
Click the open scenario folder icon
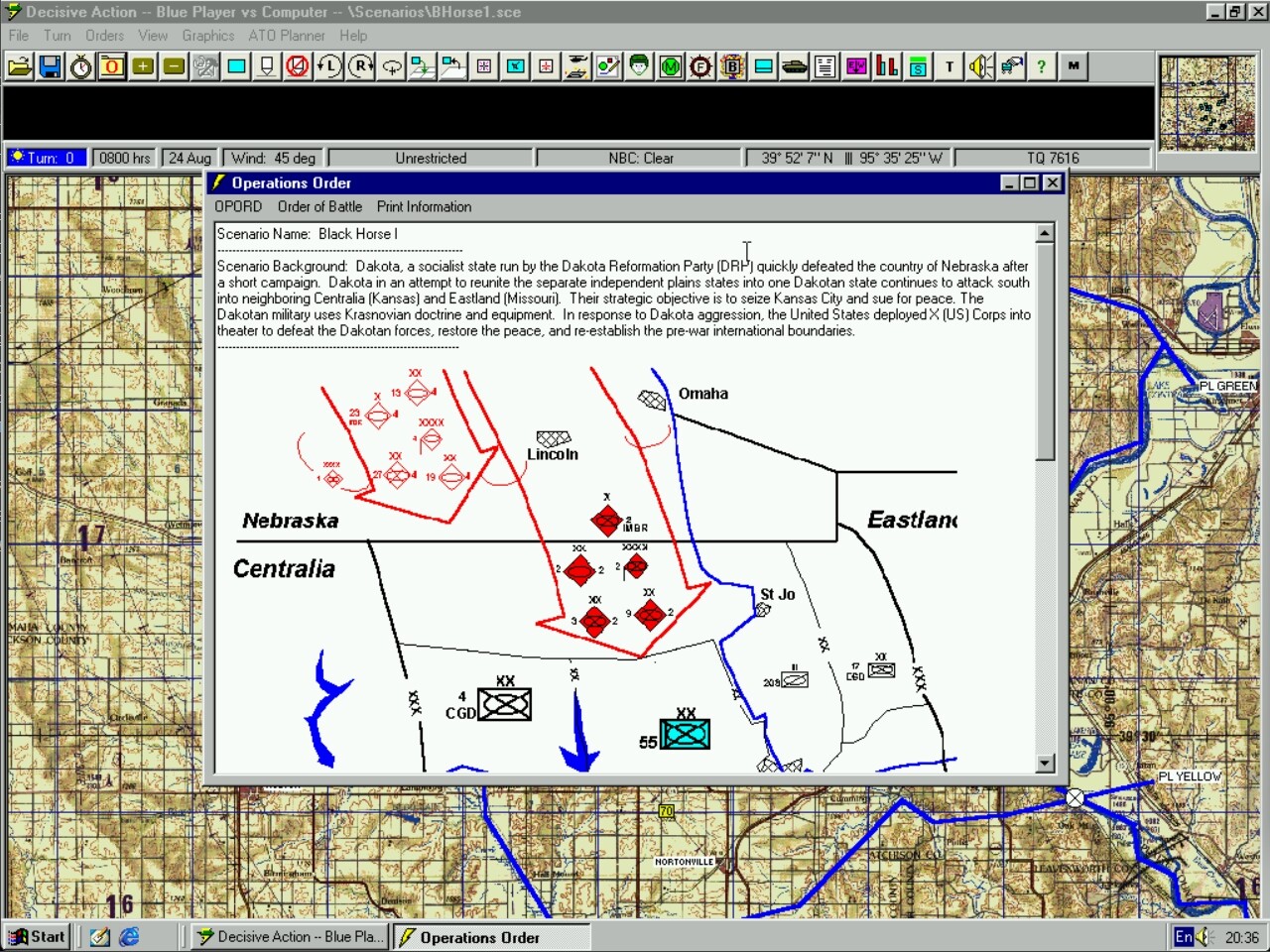20,66
